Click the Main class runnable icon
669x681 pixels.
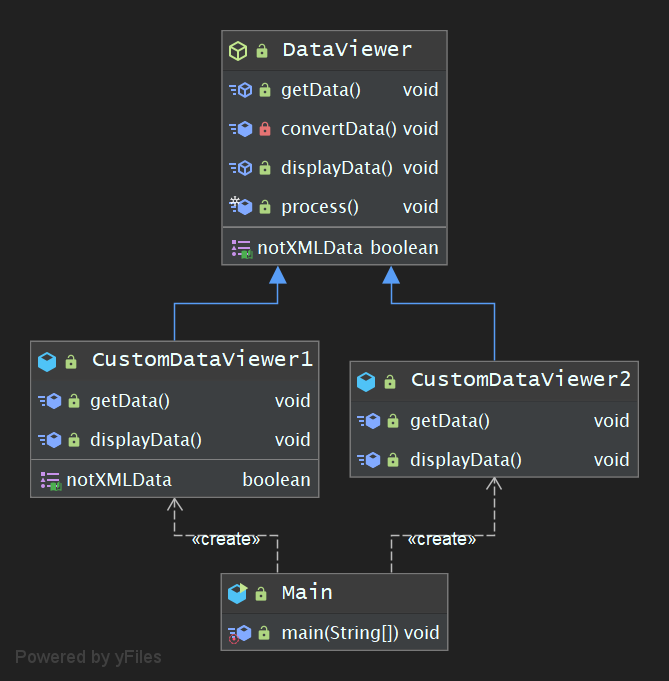237,593
